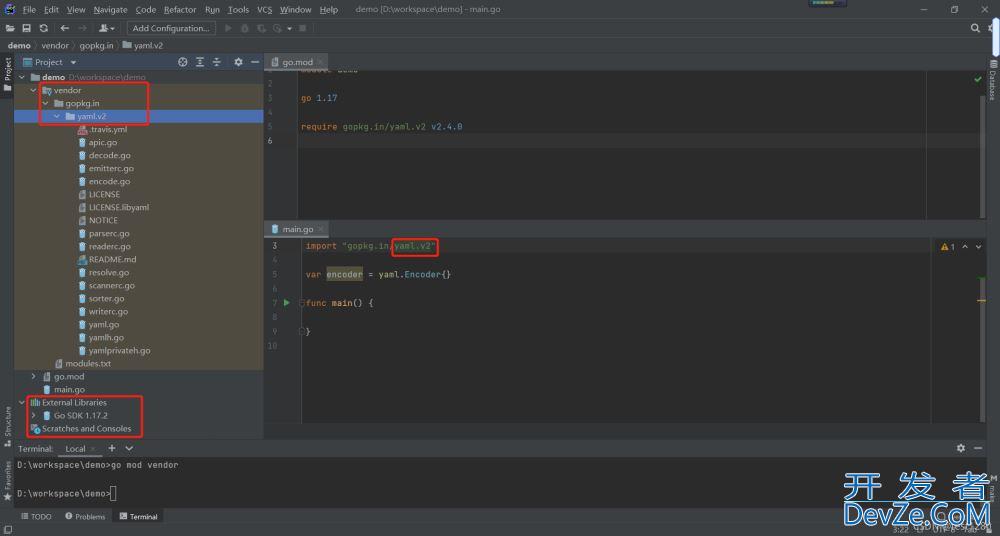The height and width of the screenshot is (536, 1000).
Task: Open the Tools menu
Action: 239,10
